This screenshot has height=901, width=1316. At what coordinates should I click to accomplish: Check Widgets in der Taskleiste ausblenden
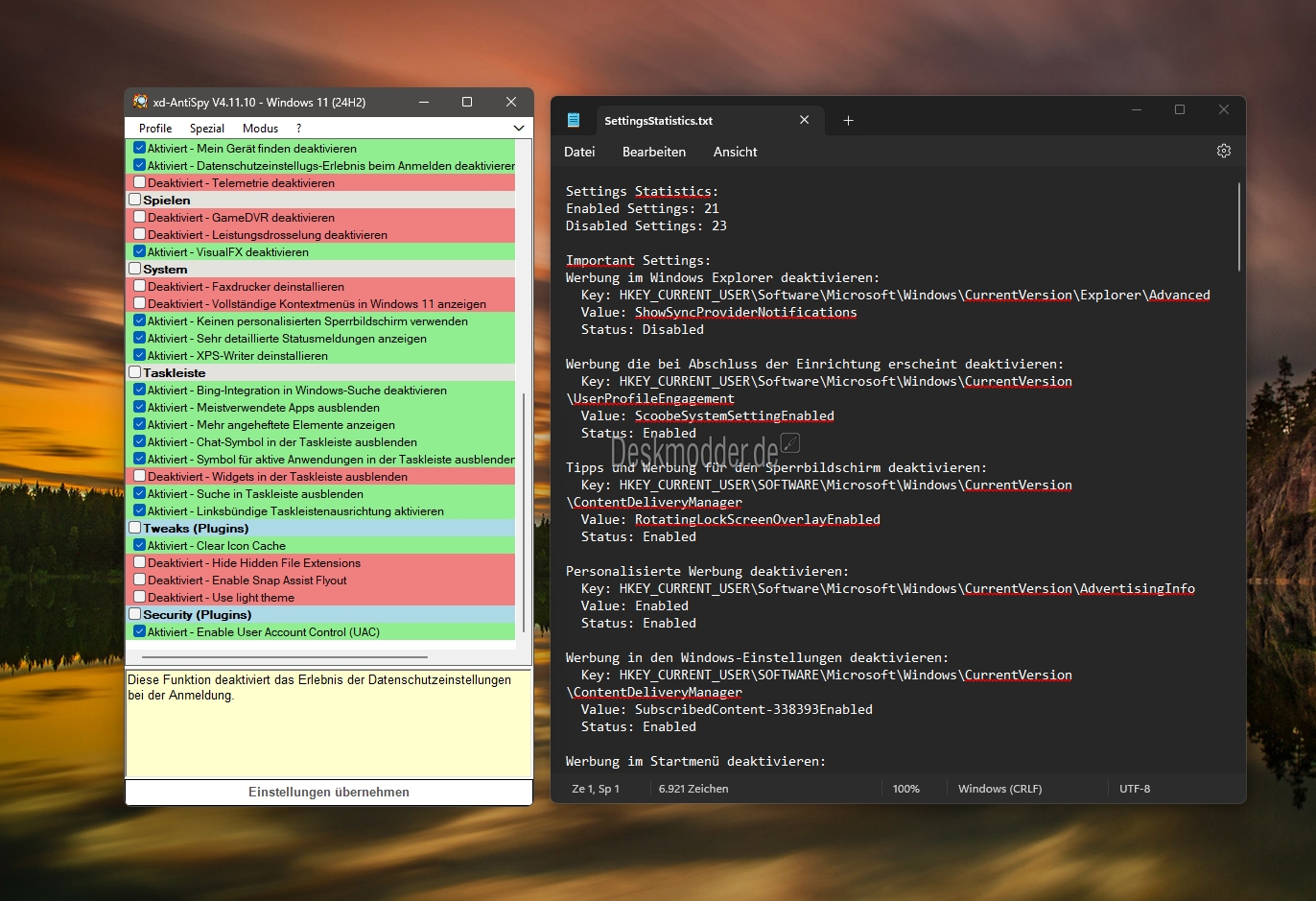tap(139, 476)
